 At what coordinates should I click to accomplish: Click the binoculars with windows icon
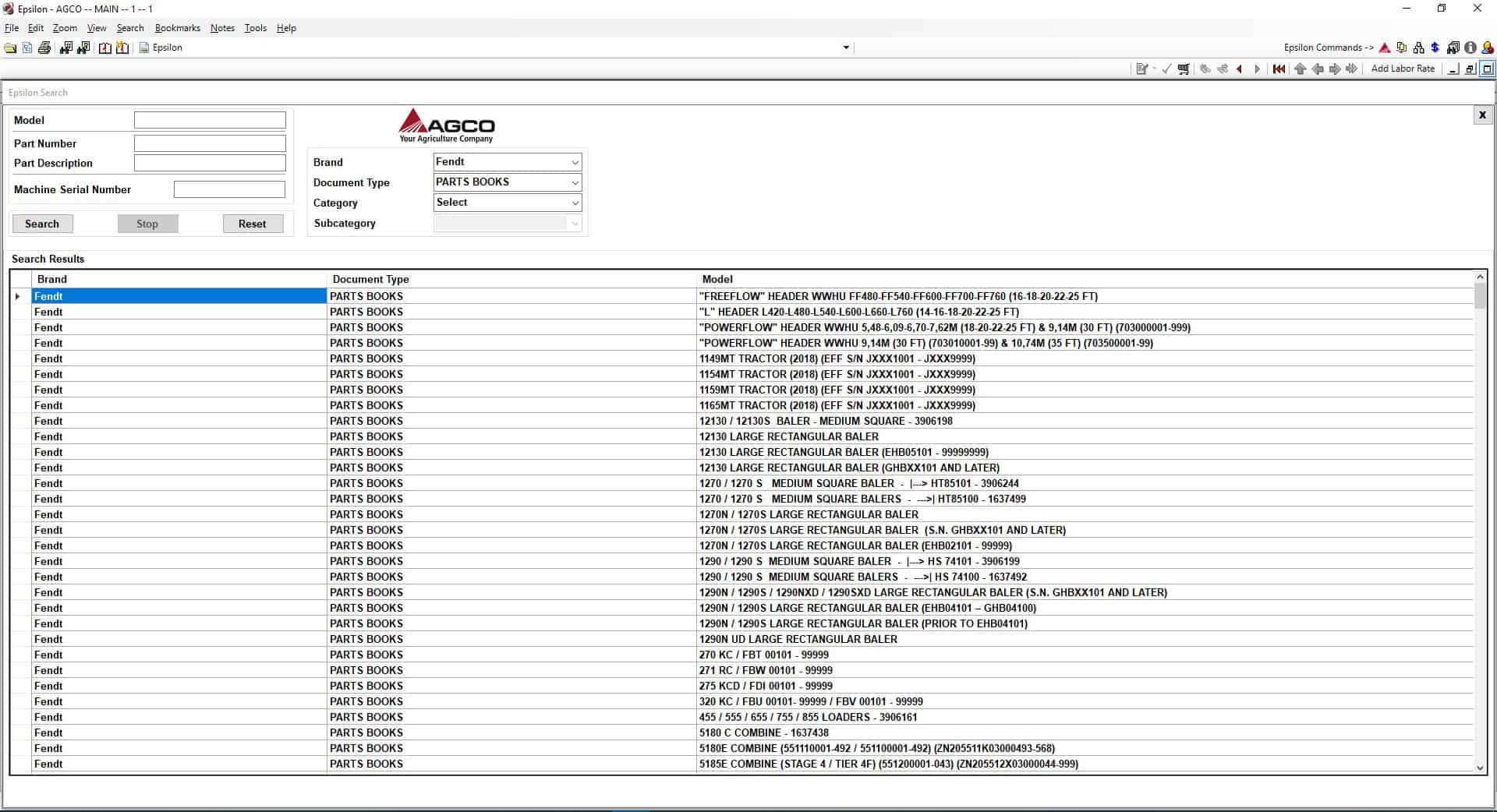pyautogui.click(x=1453, y=48)
